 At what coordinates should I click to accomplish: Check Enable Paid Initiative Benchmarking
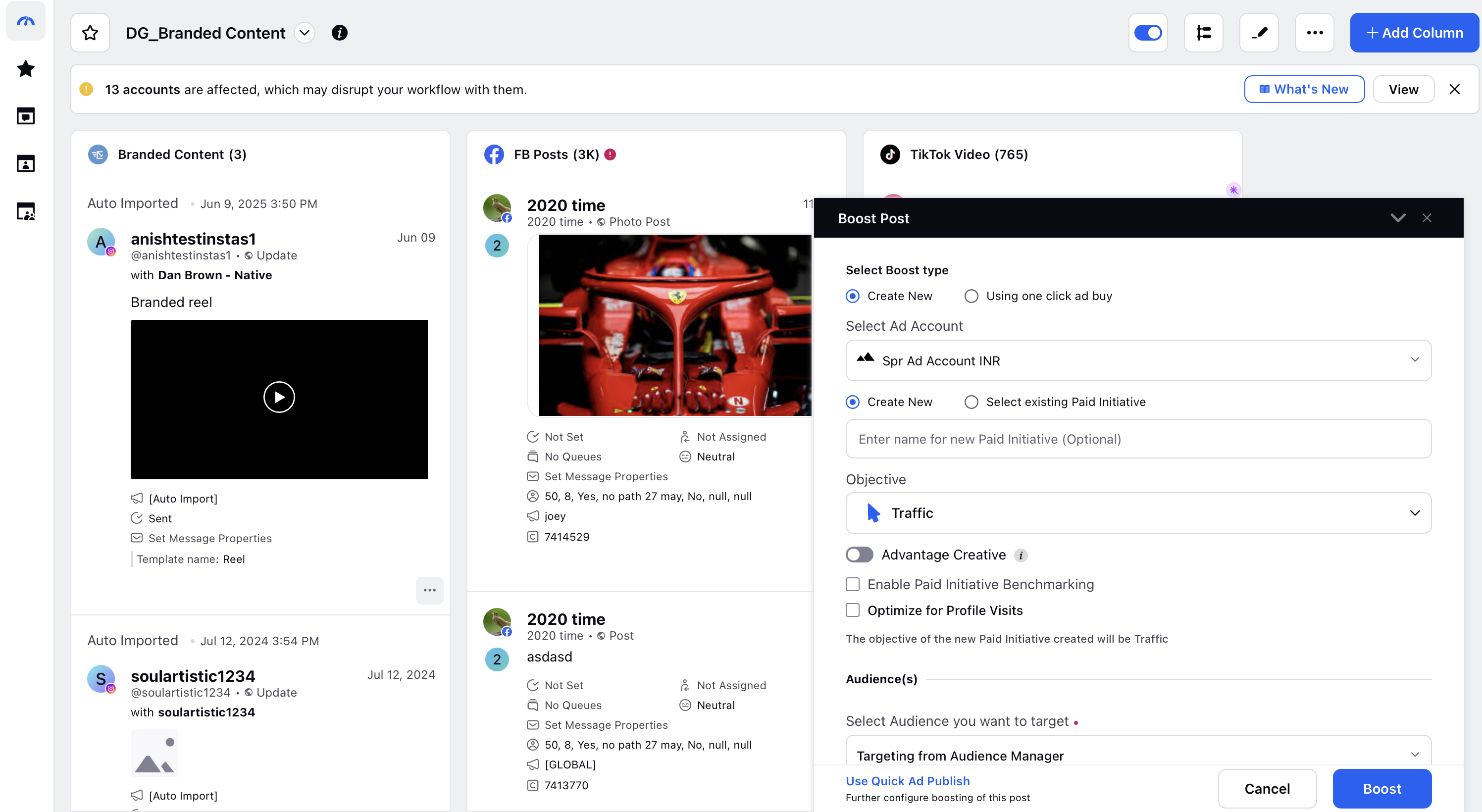click(x=853, y=584)
